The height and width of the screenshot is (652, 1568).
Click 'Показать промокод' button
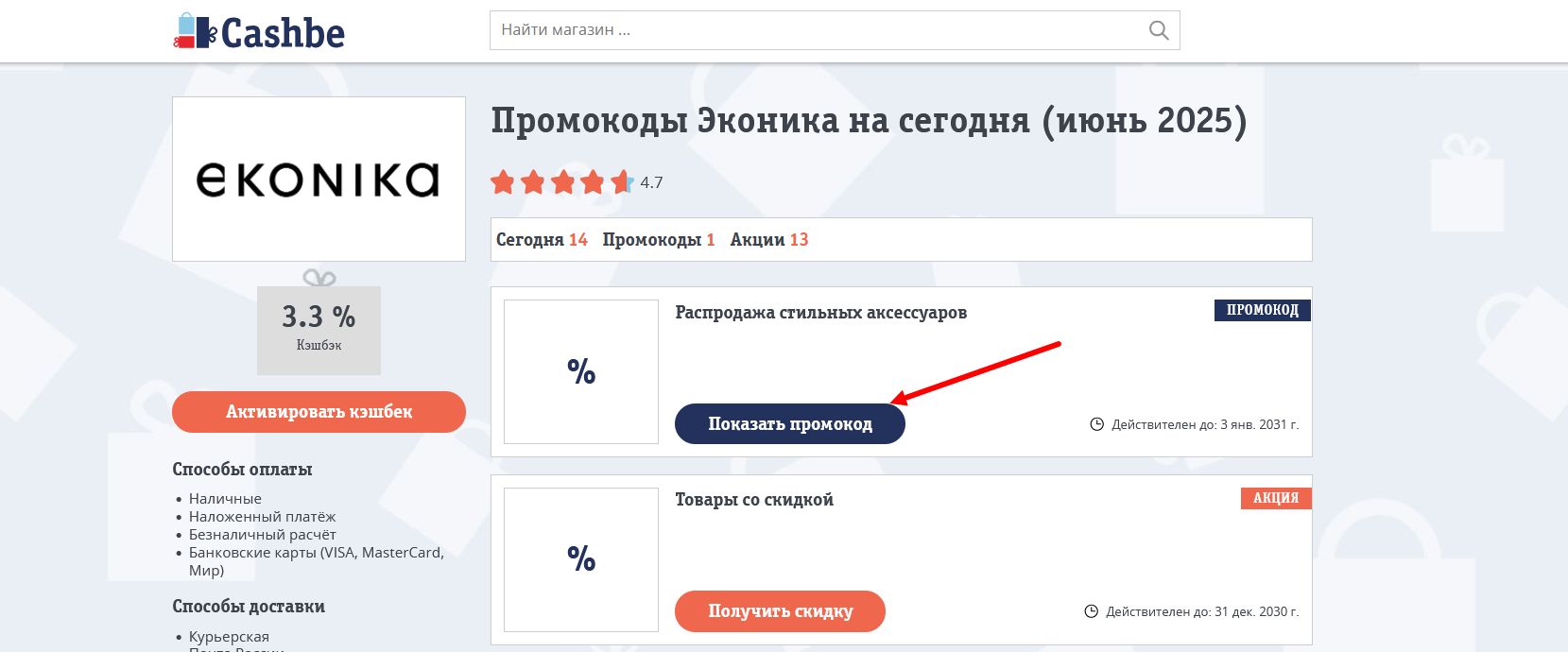click(x=790, y=424)
